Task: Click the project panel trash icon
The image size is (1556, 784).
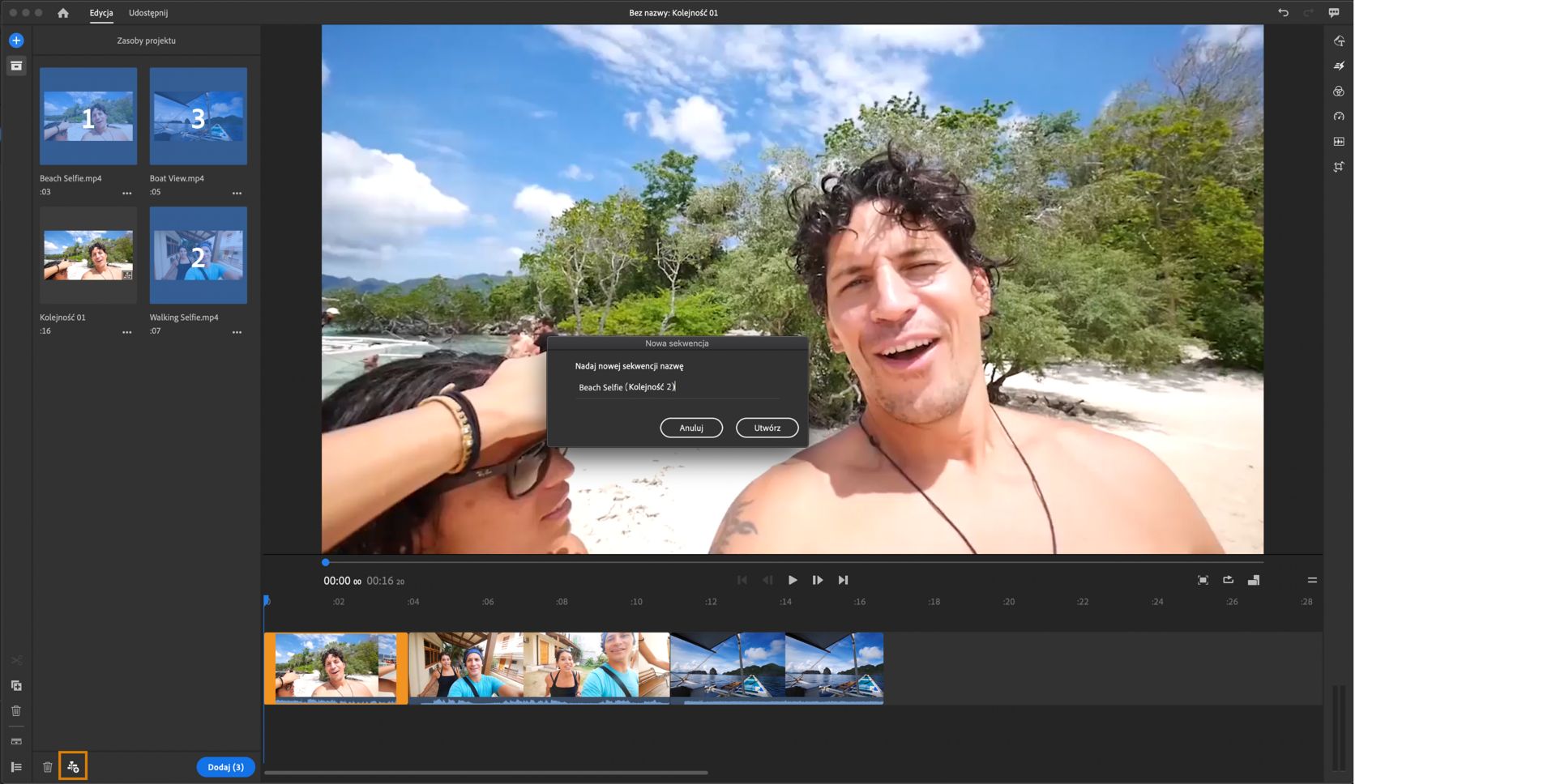Action: [x=48, y=767]
